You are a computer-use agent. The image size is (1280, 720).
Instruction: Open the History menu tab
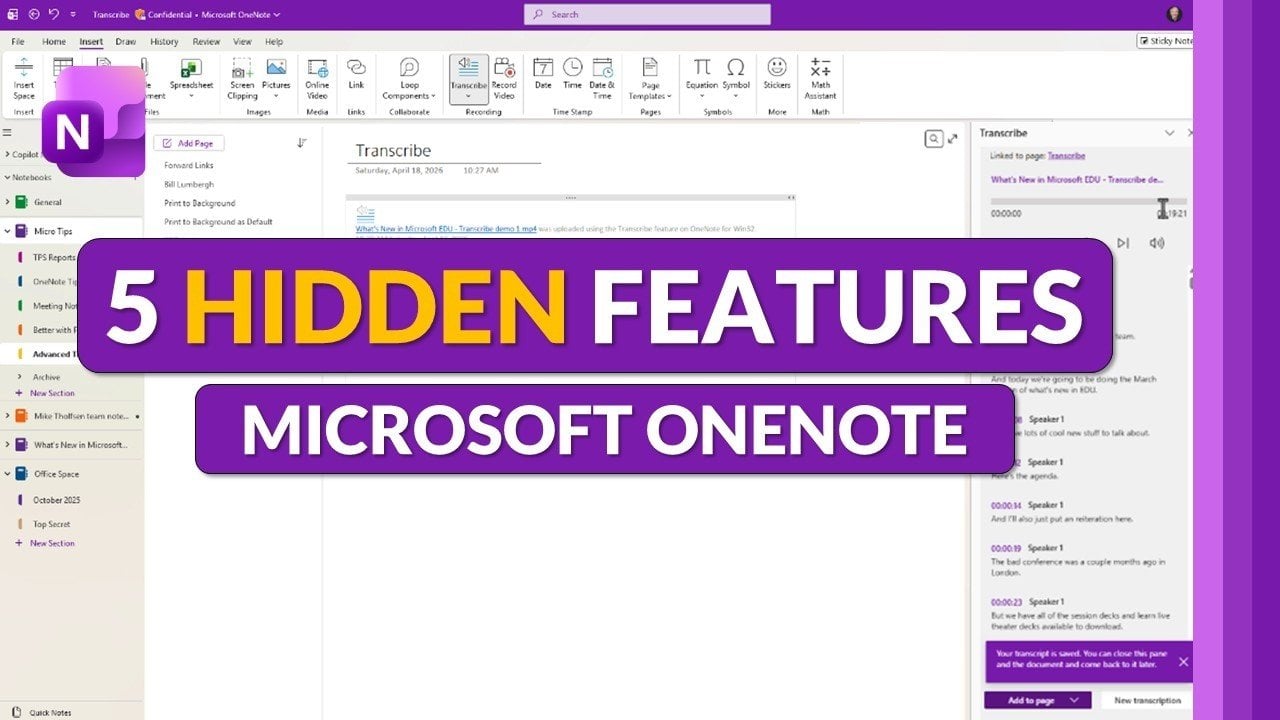pyautogui.click(x=165, y=41)
